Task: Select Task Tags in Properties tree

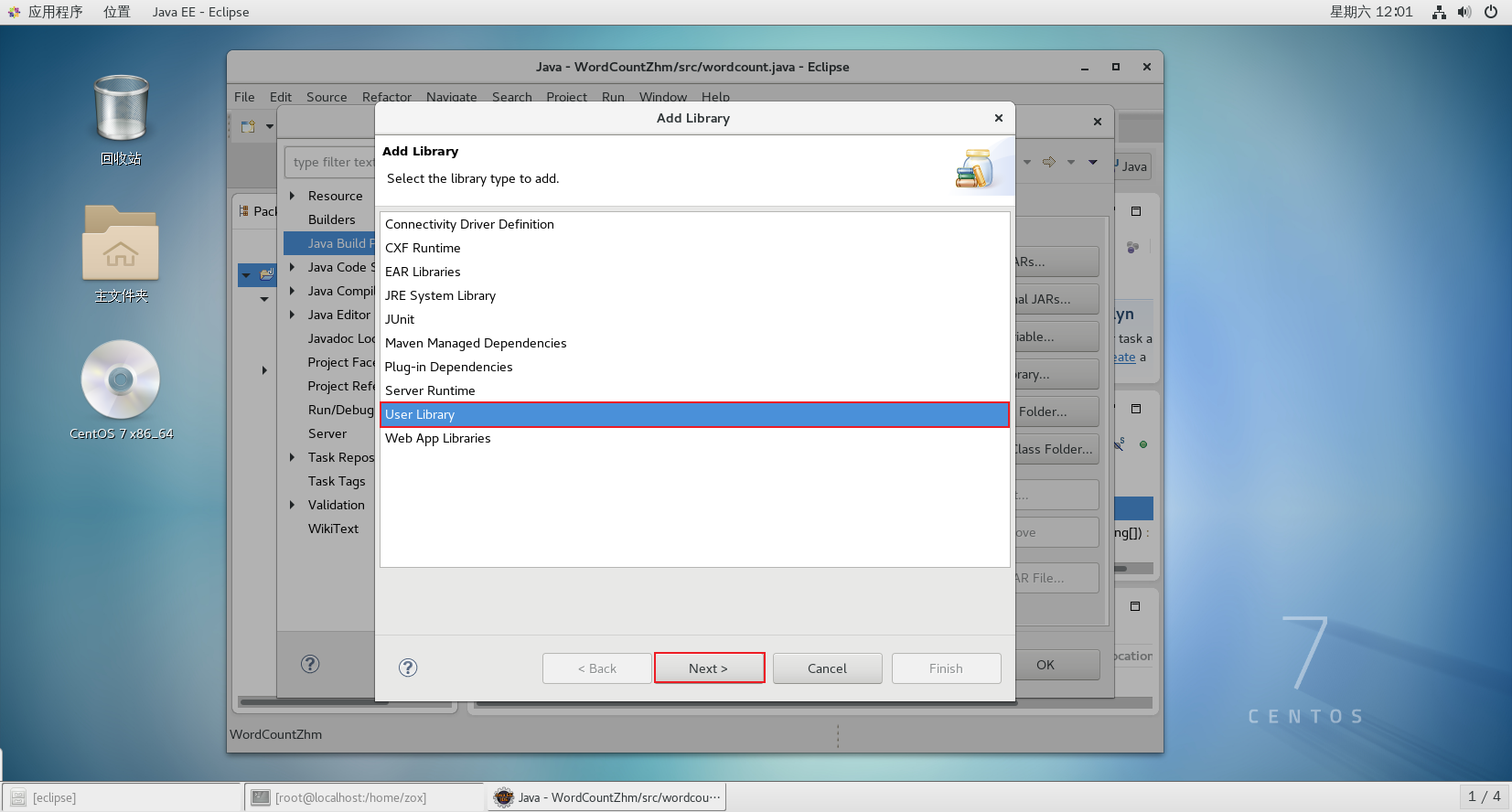Action: coord(337,481)
